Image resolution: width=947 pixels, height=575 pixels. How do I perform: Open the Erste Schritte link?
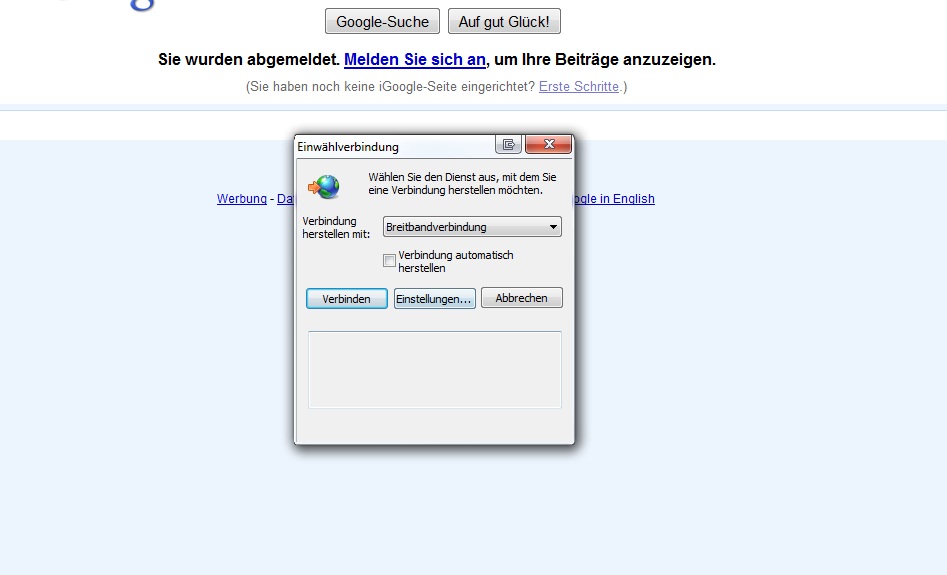(x=579, y=86)
